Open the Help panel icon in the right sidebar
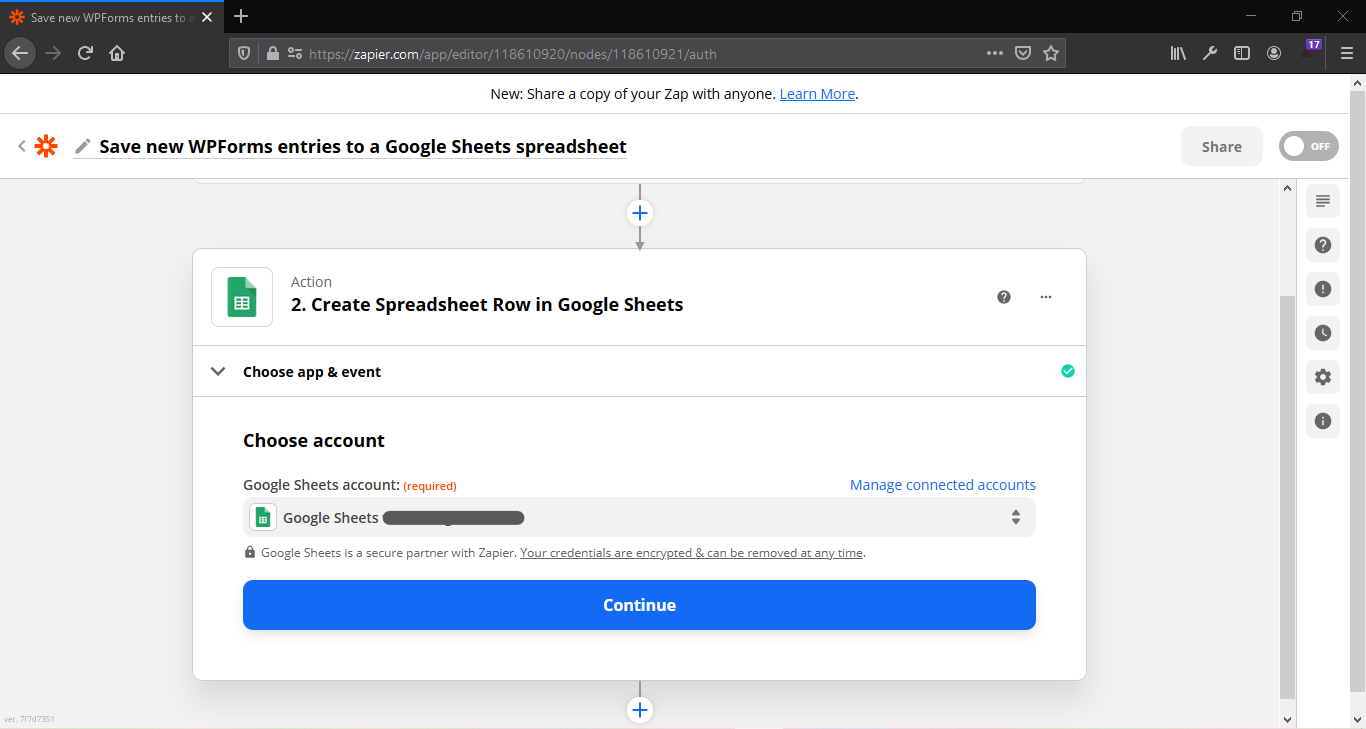Screen dimensions: 1366x729 point(1323,245)
